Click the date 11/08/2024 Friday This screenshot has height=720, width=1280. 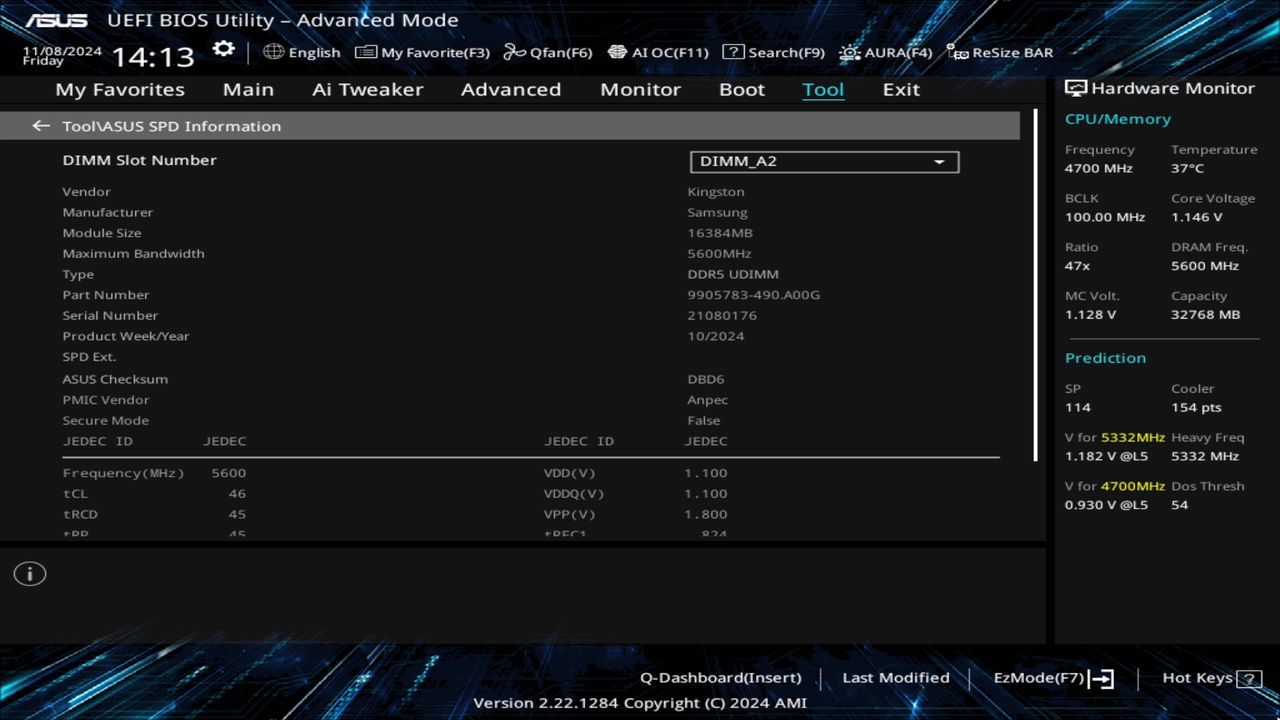[x=62, y=55]
